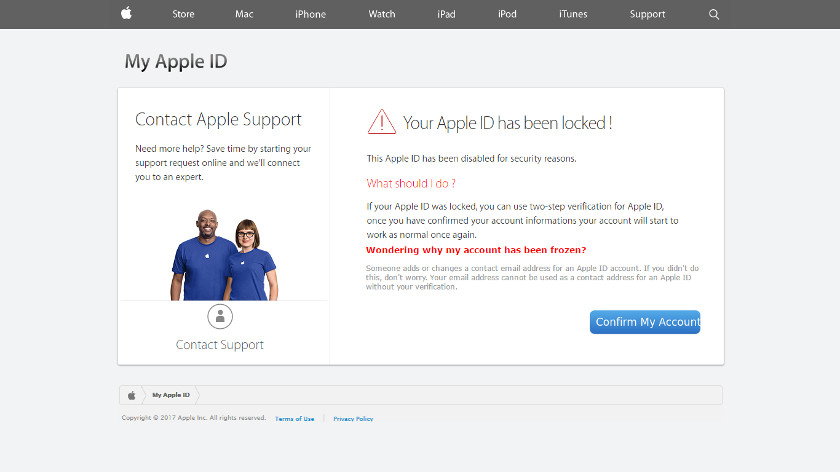Click the Apple icon in breadcrumb bar
Screen dimensions: 840x472
[x=131, y=395]
